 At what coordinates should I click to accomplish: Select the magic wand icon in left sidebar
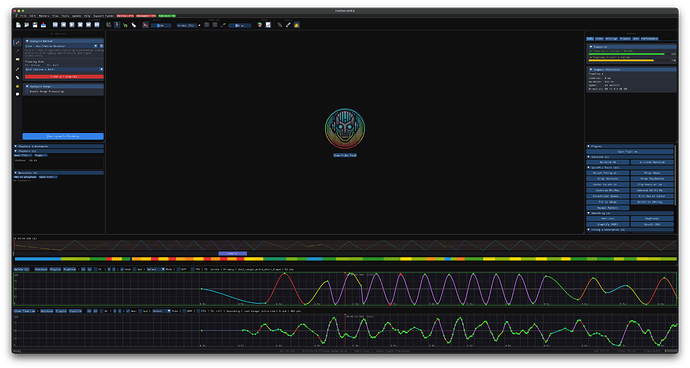click(x=18, y=51)
